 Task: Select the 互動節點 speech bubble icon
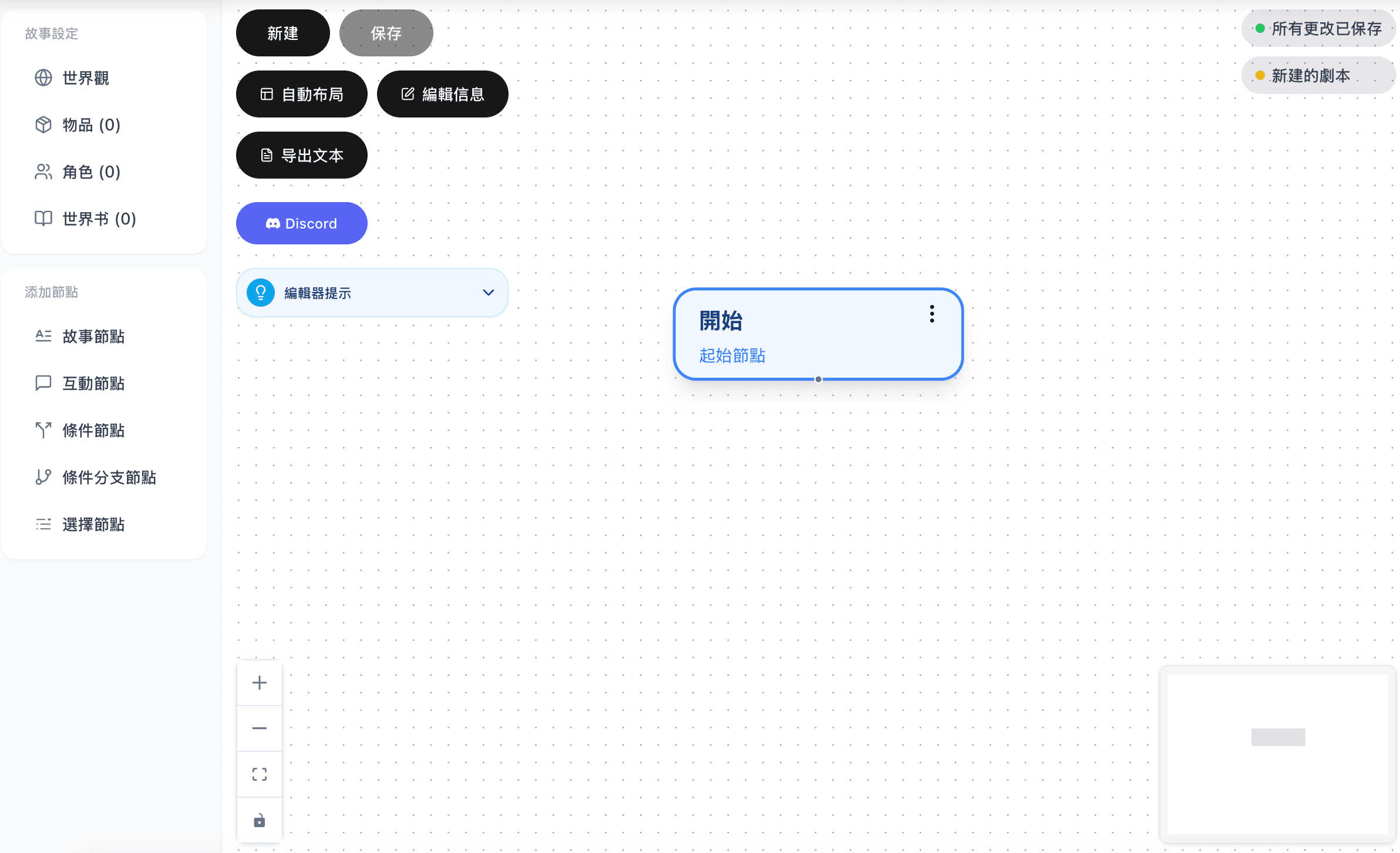point(43,383)
